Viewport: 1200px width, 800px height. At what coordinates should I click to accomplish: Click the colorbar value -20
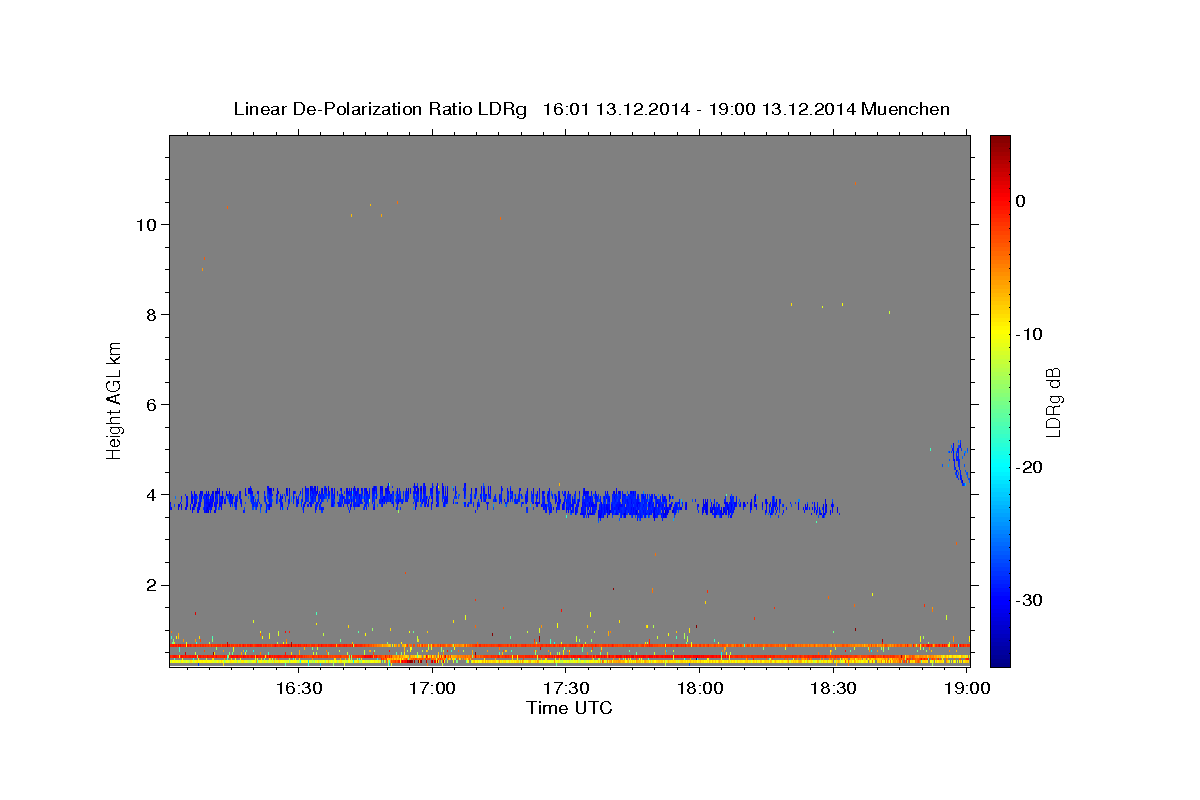[1030, 467]
